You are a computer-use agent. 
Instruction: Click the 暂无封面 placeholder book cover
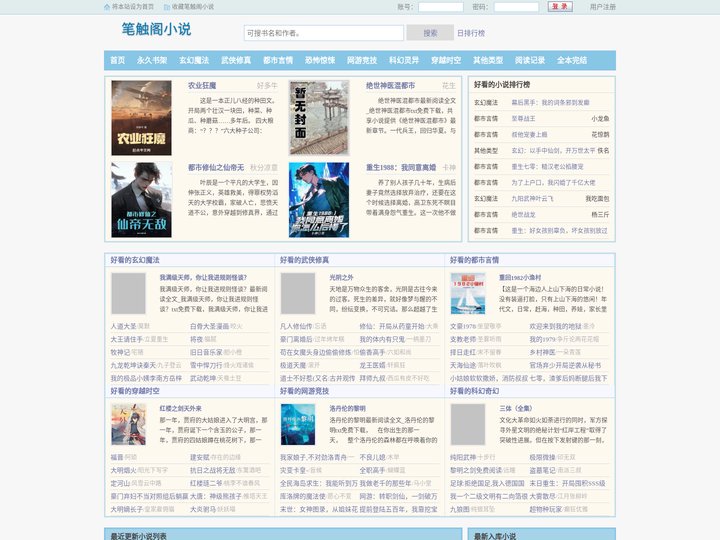point(319,118)
